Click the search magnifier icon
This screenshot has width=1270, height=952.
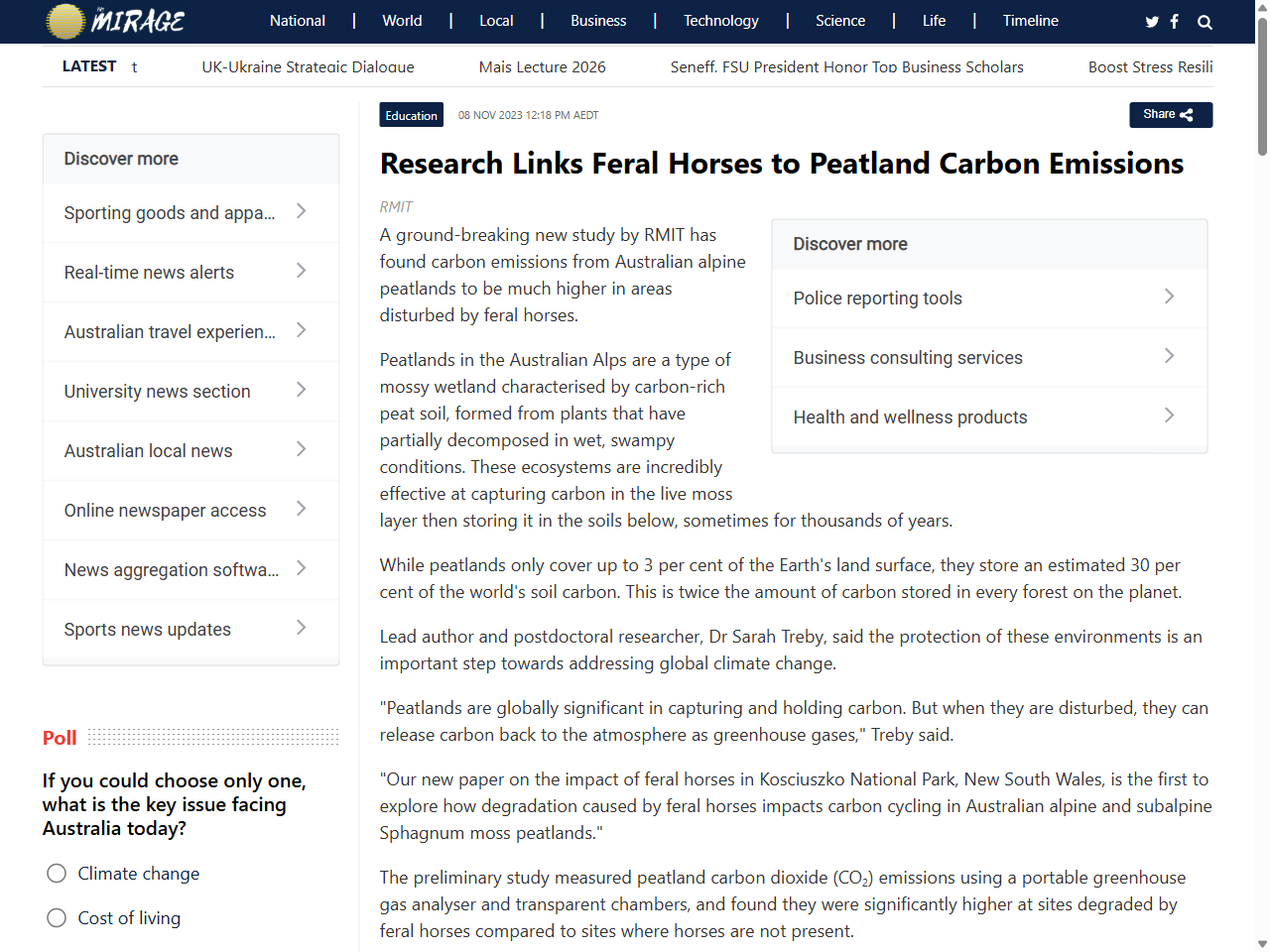1205,21
